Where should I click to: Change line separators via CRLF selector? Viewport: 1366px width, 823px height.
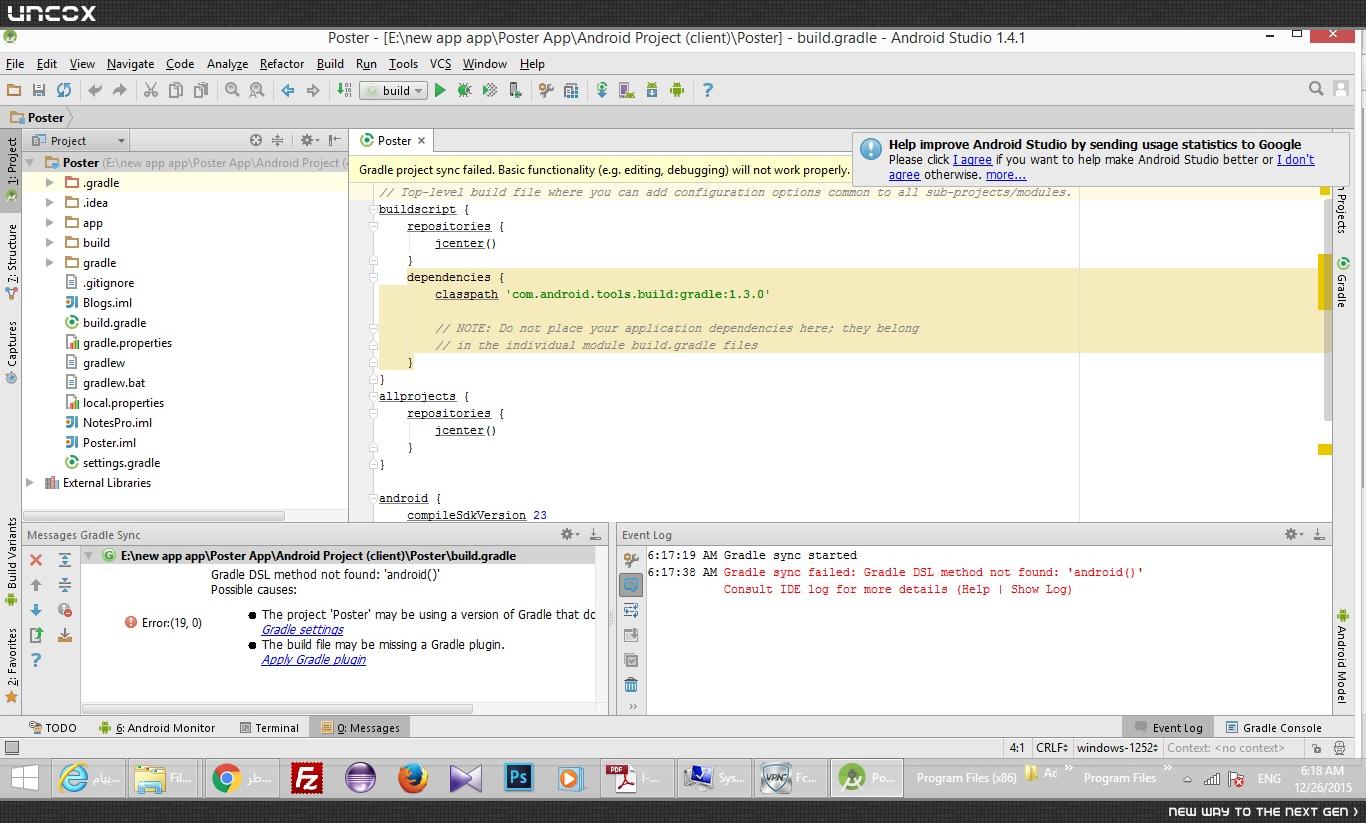[x=1053, y=748]
